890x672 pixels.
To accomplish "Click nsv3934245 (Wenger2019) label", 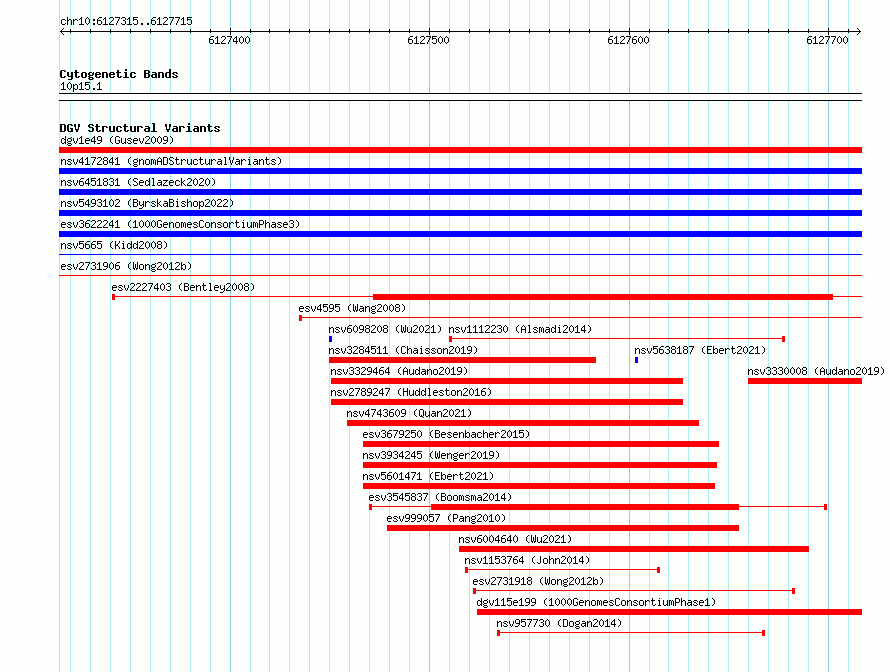I will coord(431,455).
